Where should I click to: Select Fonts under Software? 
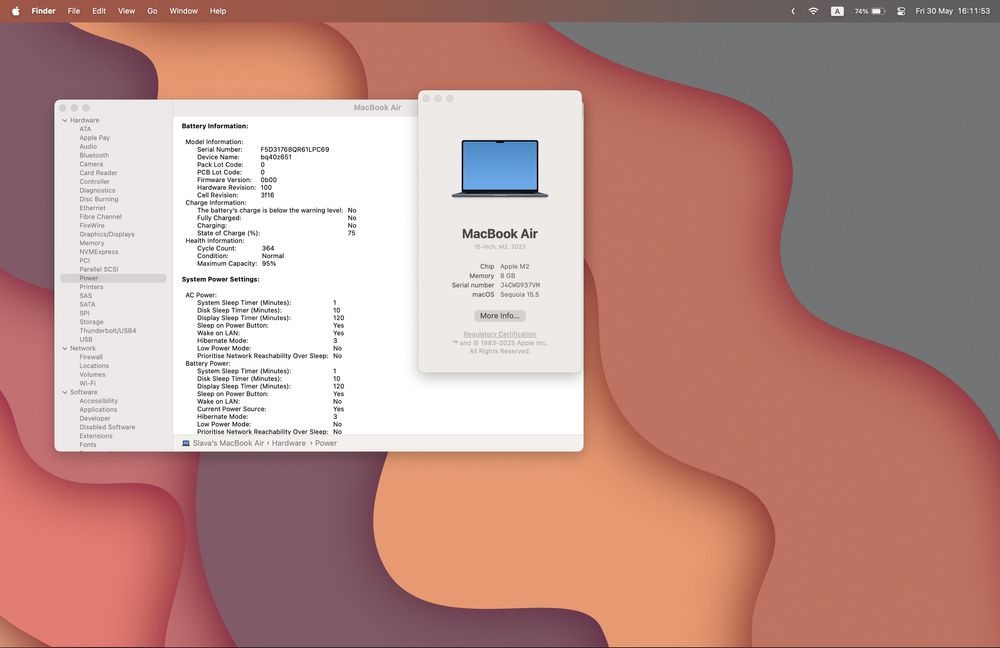(88, 445)
